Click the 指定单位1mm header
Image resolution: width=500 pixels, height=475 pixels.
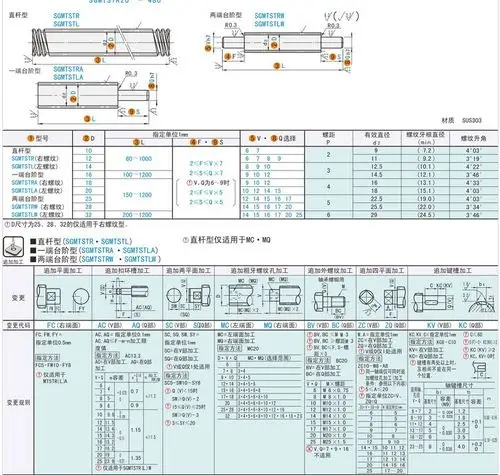pyautogui.click(x=171, y=134)
